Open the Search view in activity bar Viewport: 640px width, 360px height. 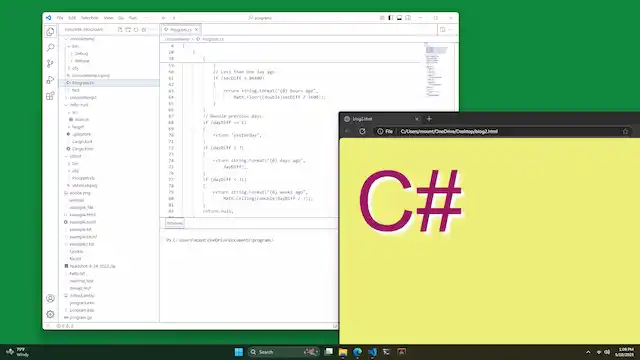[x=50, y=47]
